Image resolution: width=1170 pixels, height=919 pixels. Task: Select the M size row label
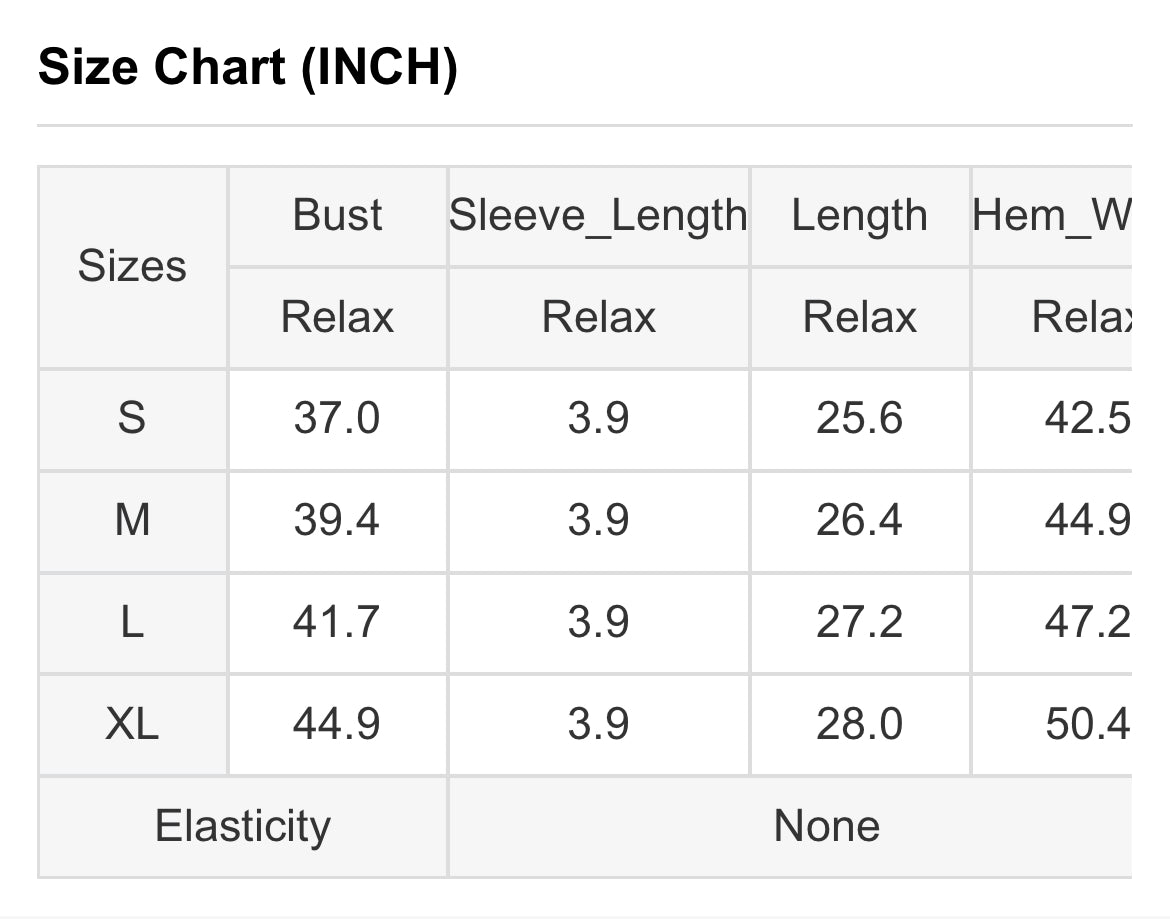tap(132, 521)
